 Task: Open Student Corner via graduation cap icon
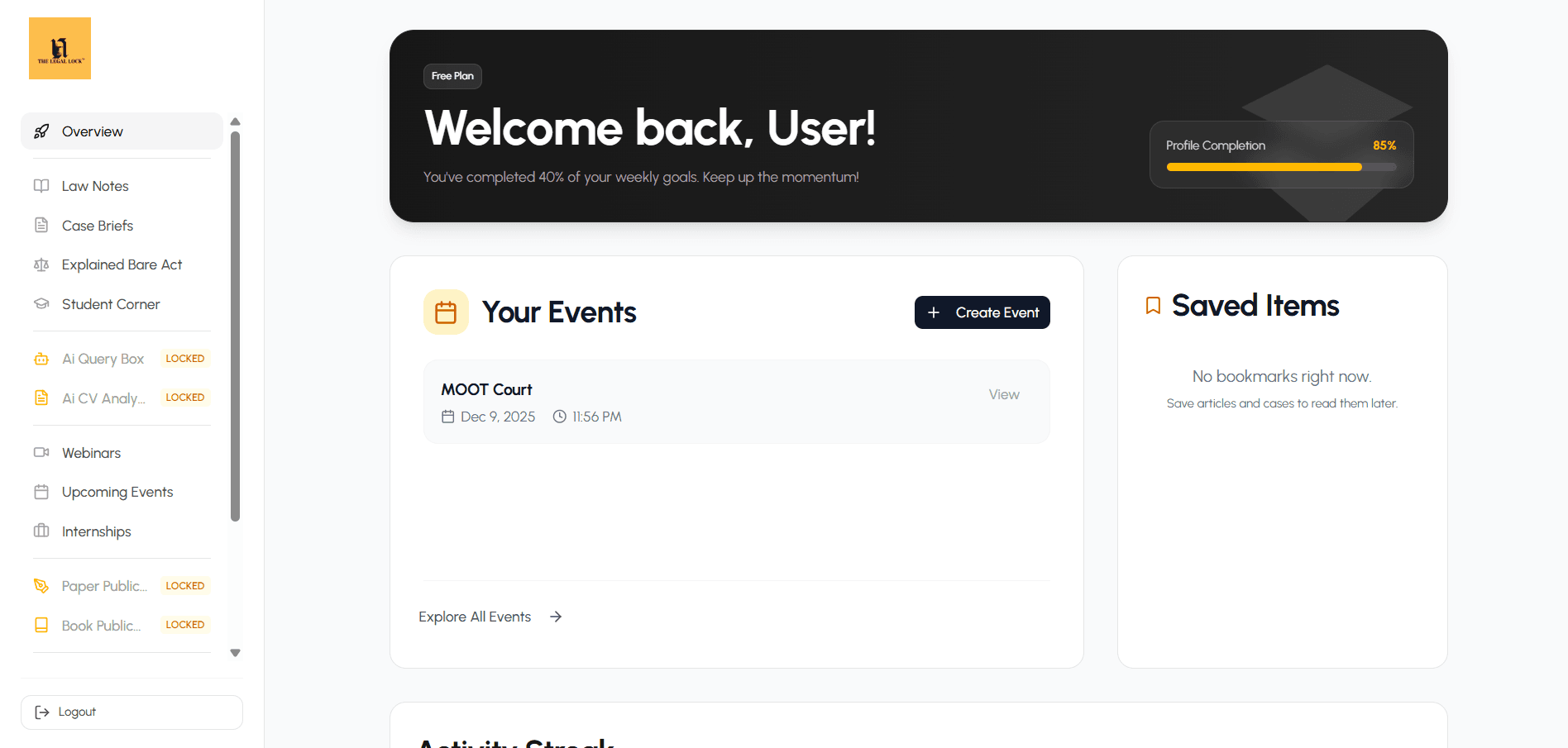pyautogui.click(x=41, y=303)
